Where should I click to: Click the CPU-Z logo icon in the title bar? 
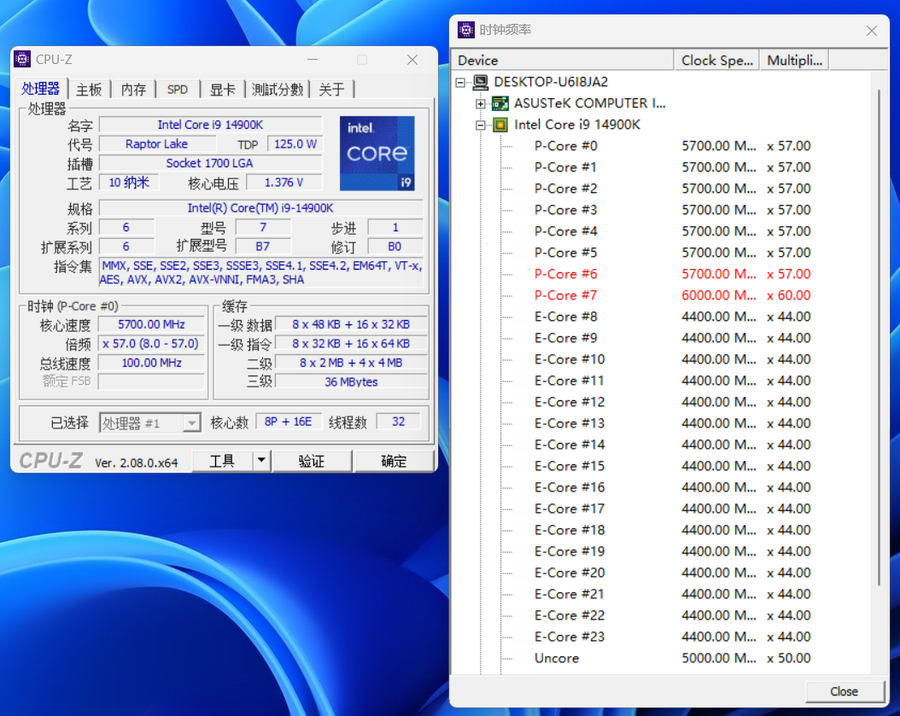tap(22, 59)
